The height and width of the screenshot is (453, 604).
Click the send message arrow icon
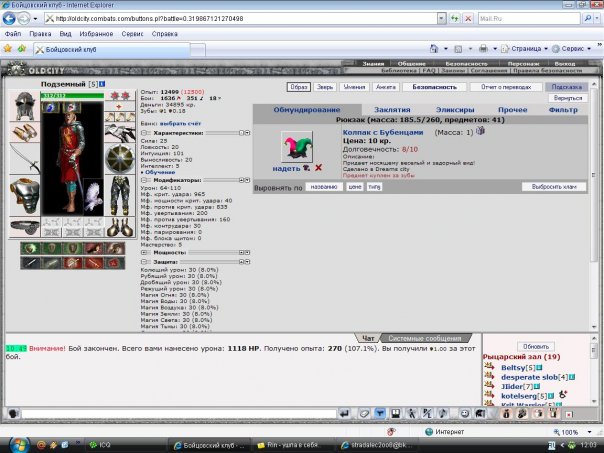[344, 413]
